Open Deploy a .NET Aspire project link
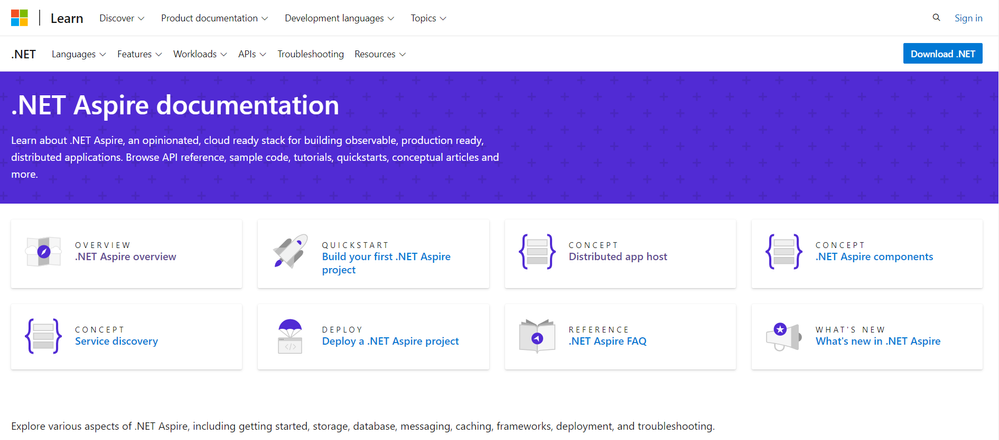 [x=391, y=341]
